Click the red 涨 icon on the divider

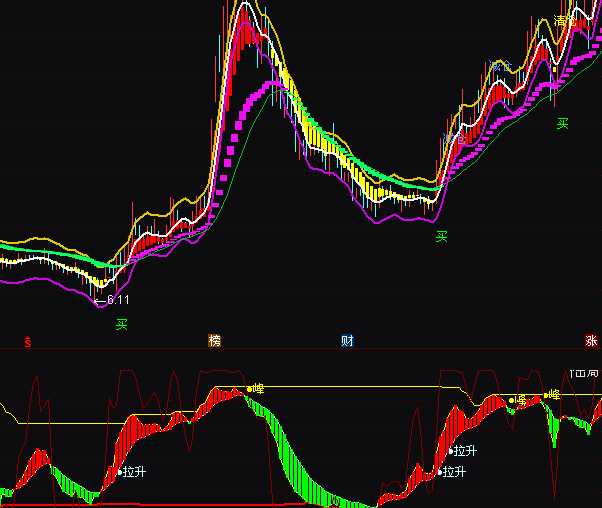tap(591, 341)
